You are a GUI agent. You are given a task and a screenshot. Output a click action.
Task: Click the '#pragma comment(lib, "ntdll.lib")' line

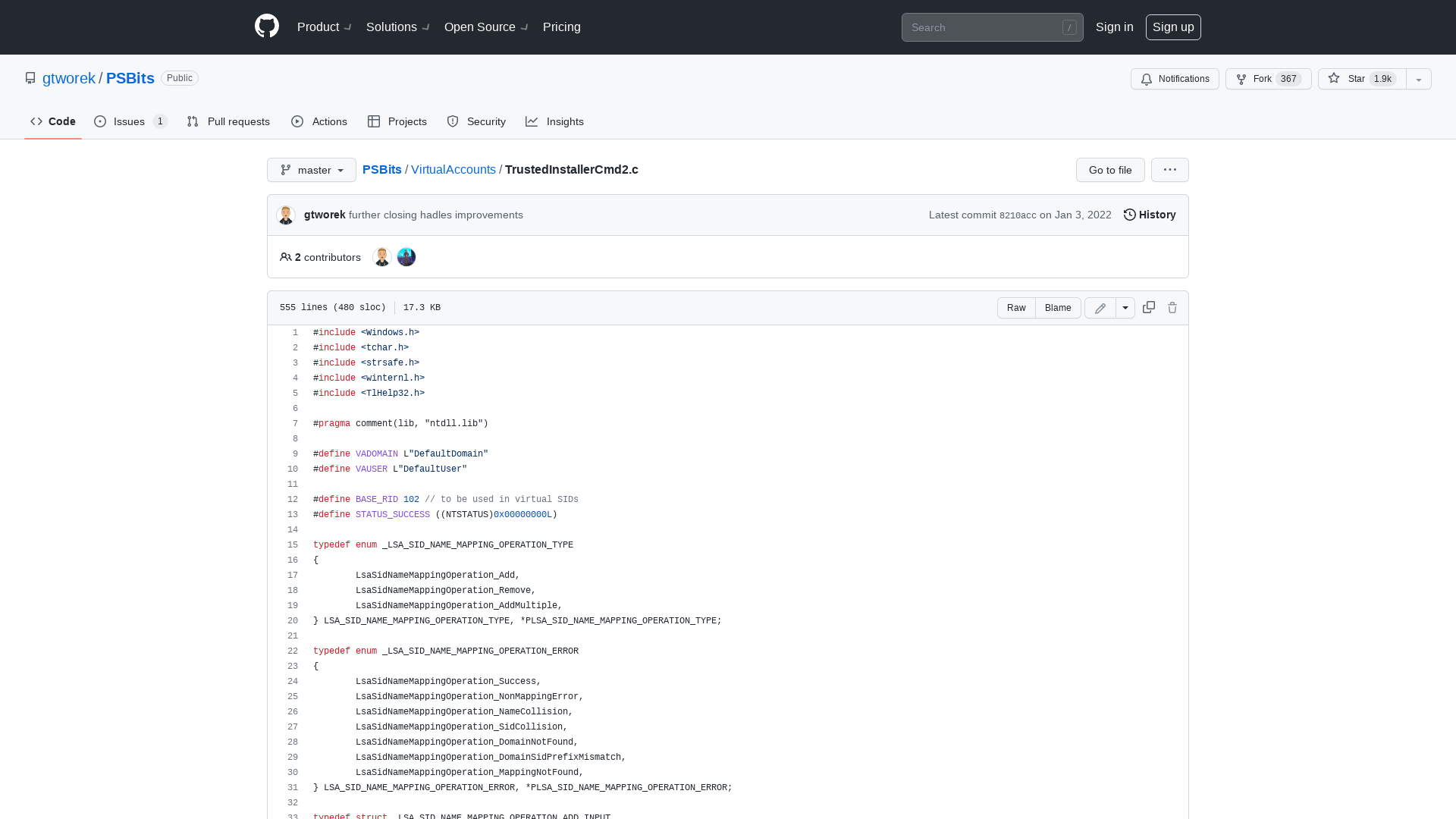tap(400, 424)
